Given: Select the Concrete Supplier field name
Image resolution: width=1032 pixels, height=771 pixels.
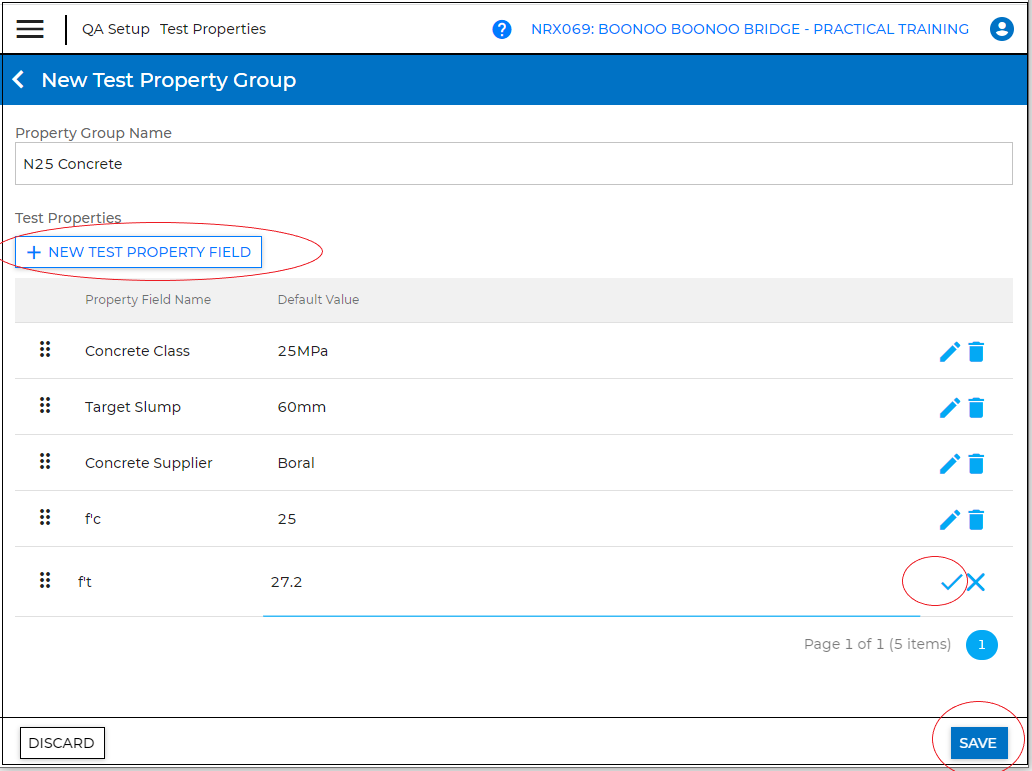Looking at the screenshot, I should [148, 463].
